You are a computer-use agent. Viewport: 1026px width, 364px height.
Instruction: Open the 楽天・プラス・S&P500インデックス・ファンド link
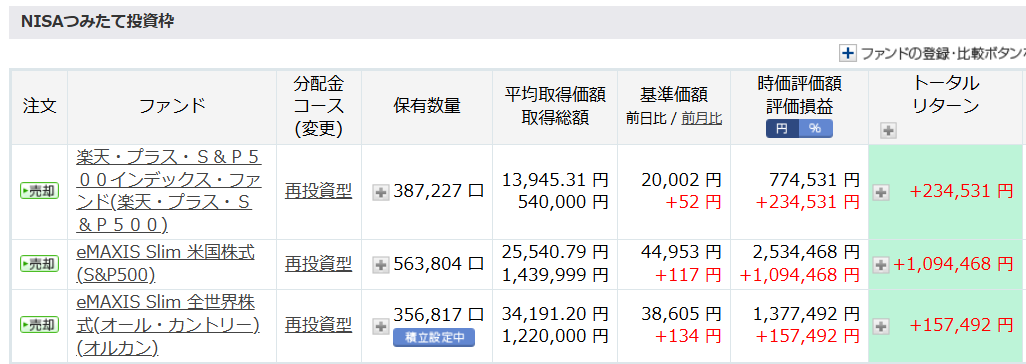(169, 191)
